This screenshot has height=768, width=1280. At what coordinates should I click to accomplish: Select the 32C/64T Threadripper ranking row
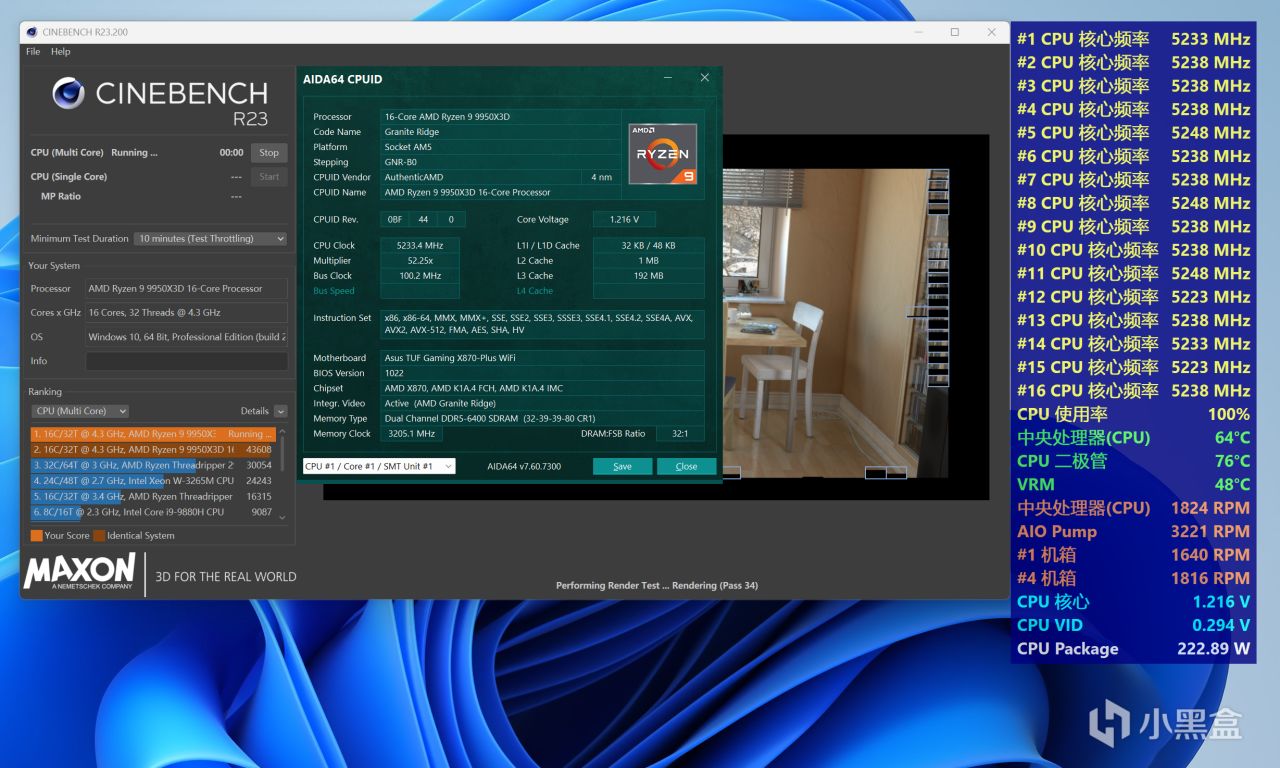pos(152,465)
